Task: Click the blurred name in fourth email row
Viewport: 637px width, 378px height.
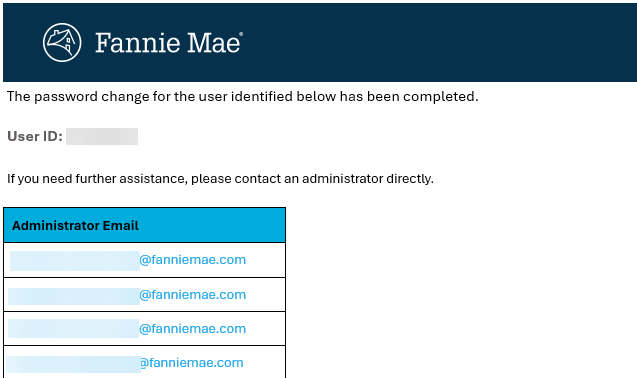Action: click(74, 365)
